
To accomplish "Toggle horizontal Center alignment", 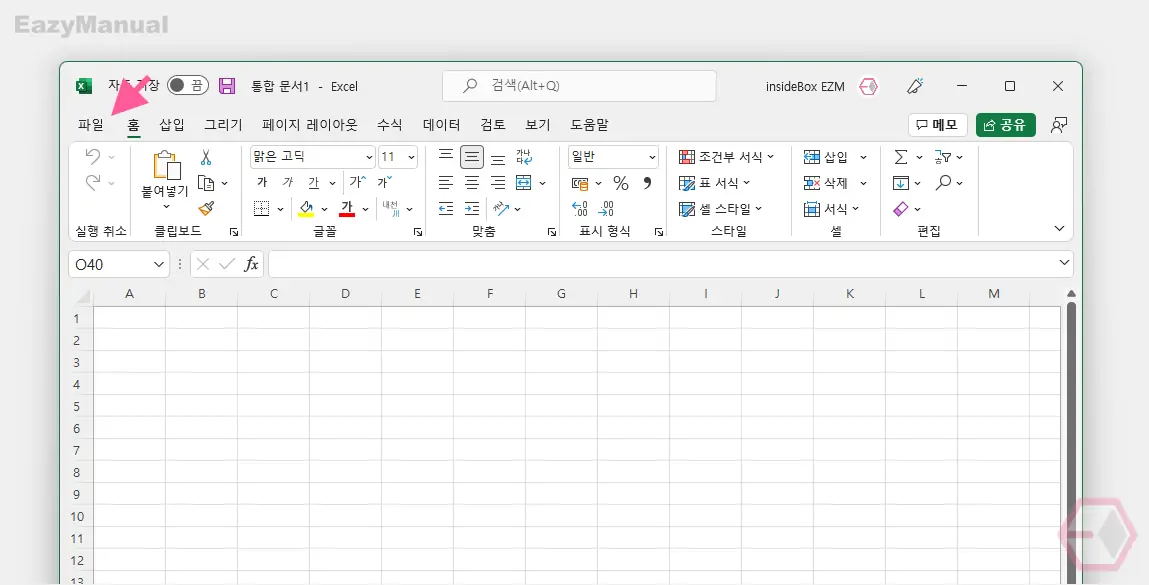I will point(472,182).
